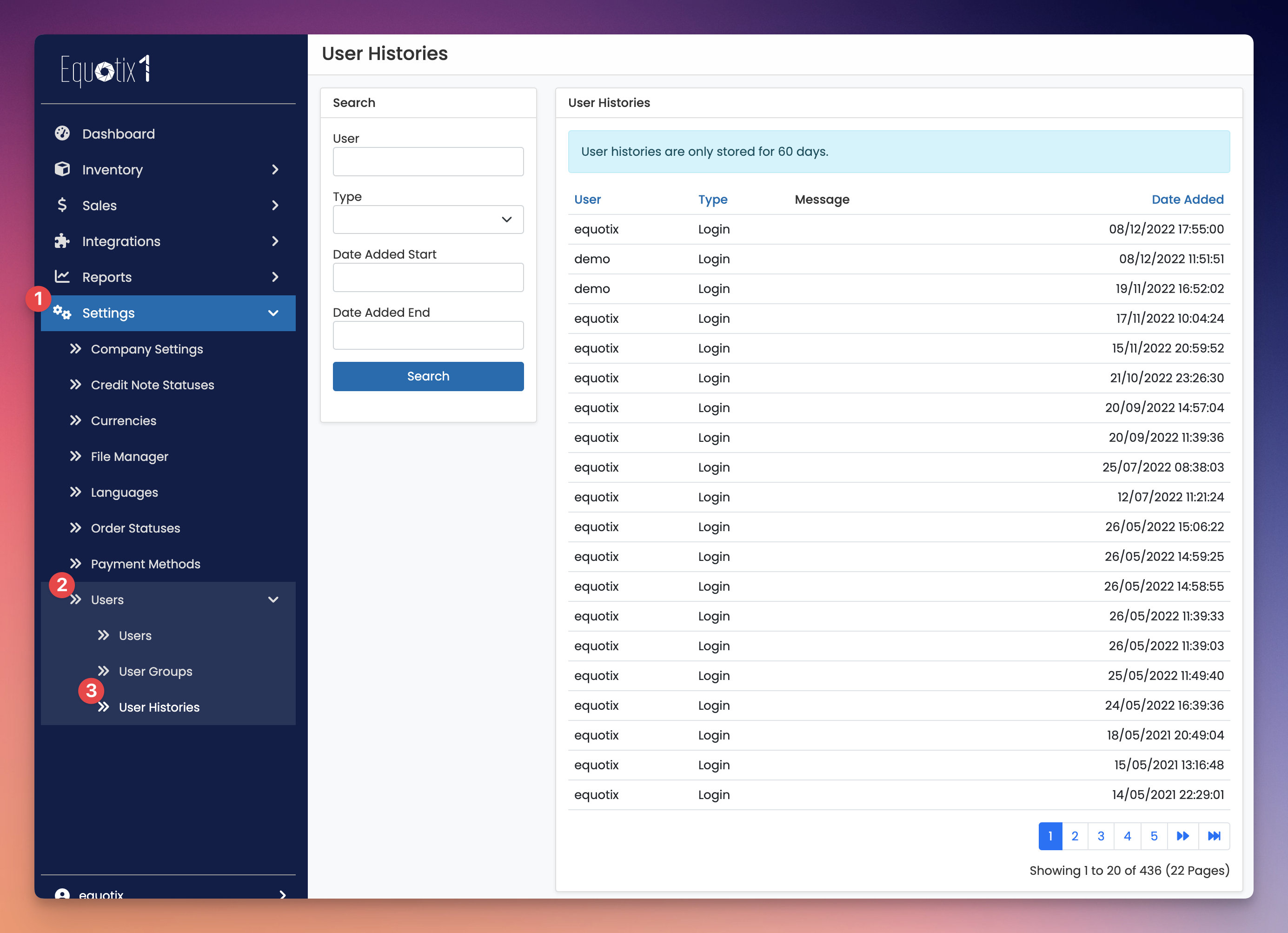Click the double-chevron icon beside Currencies
This screenshot has width=1288, height=933.
pyautogui.click(x=75, y=420)
